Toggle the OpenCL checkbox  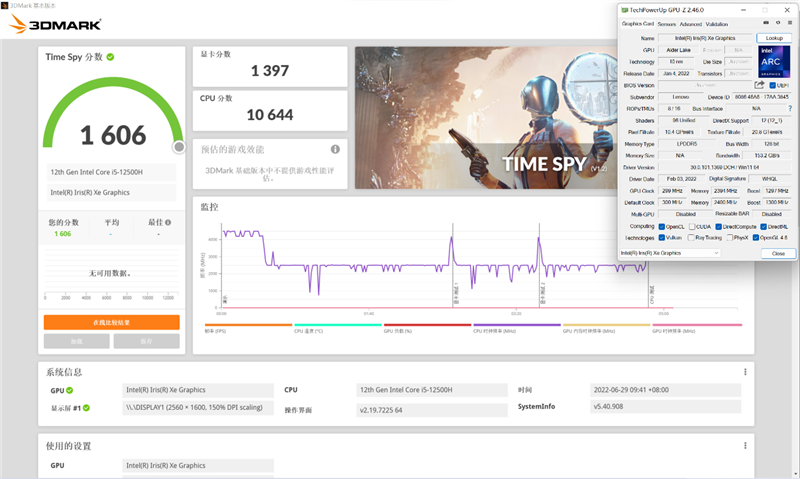(x=662, y=226)
